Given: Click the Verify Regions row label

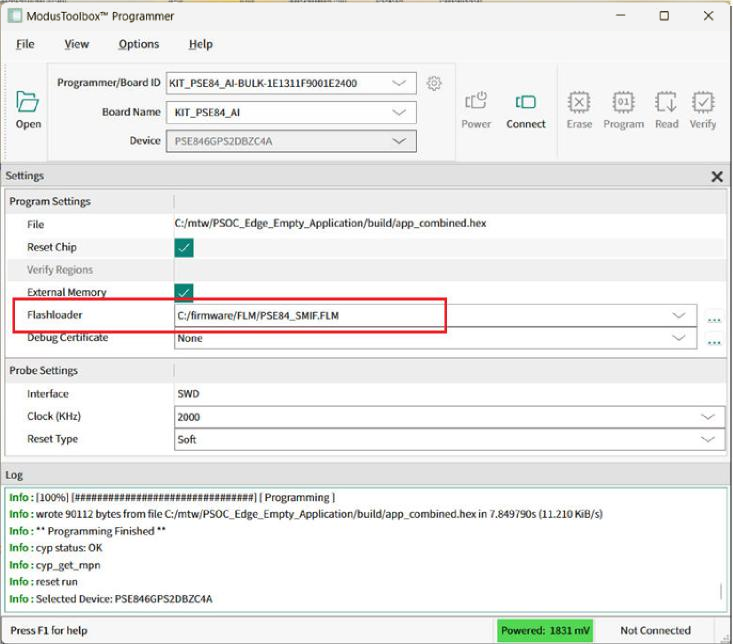Looking at the screenshot, I should pyautogui.click(x=60, y=270).
